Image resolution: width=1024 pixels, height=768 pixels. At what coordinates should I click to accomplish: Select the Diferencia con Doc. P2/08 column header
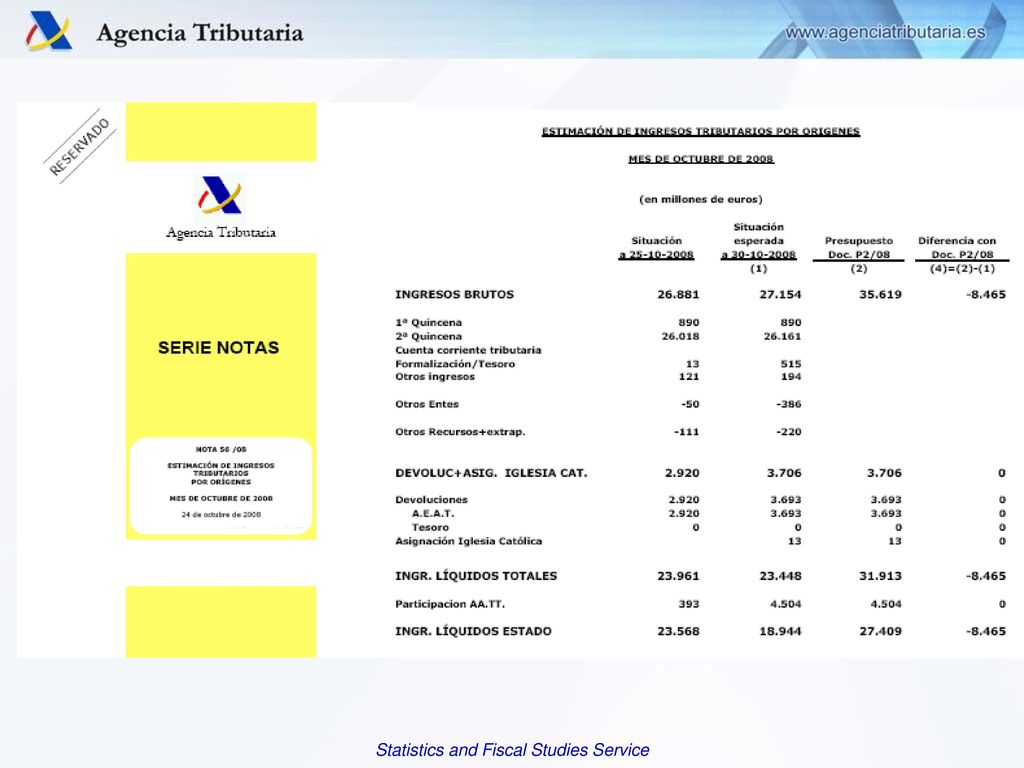pos(962,248)
